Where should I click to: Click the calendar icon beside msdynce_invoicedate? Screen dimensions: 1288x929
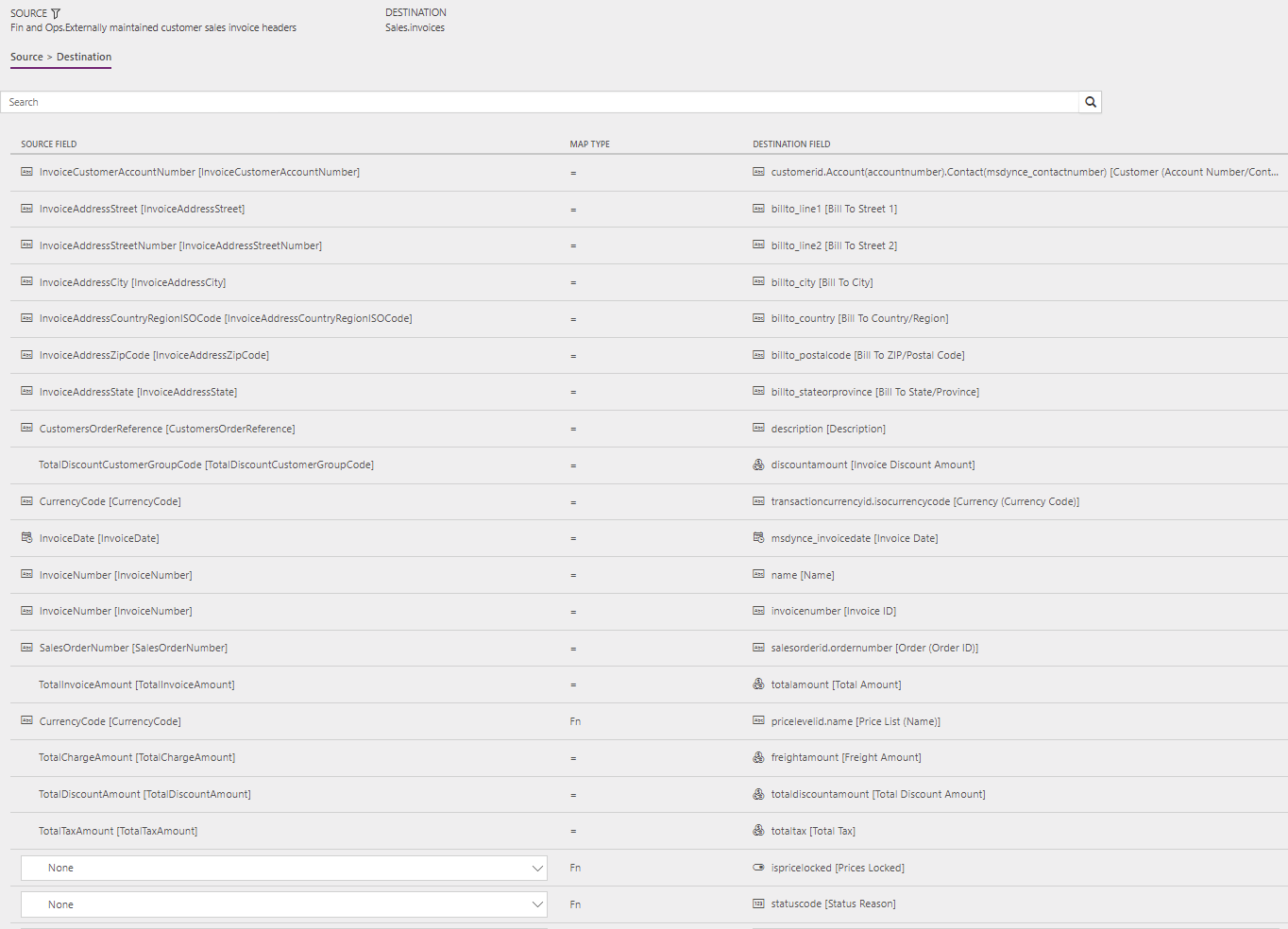pyautogui.click(x=758, y=537)
